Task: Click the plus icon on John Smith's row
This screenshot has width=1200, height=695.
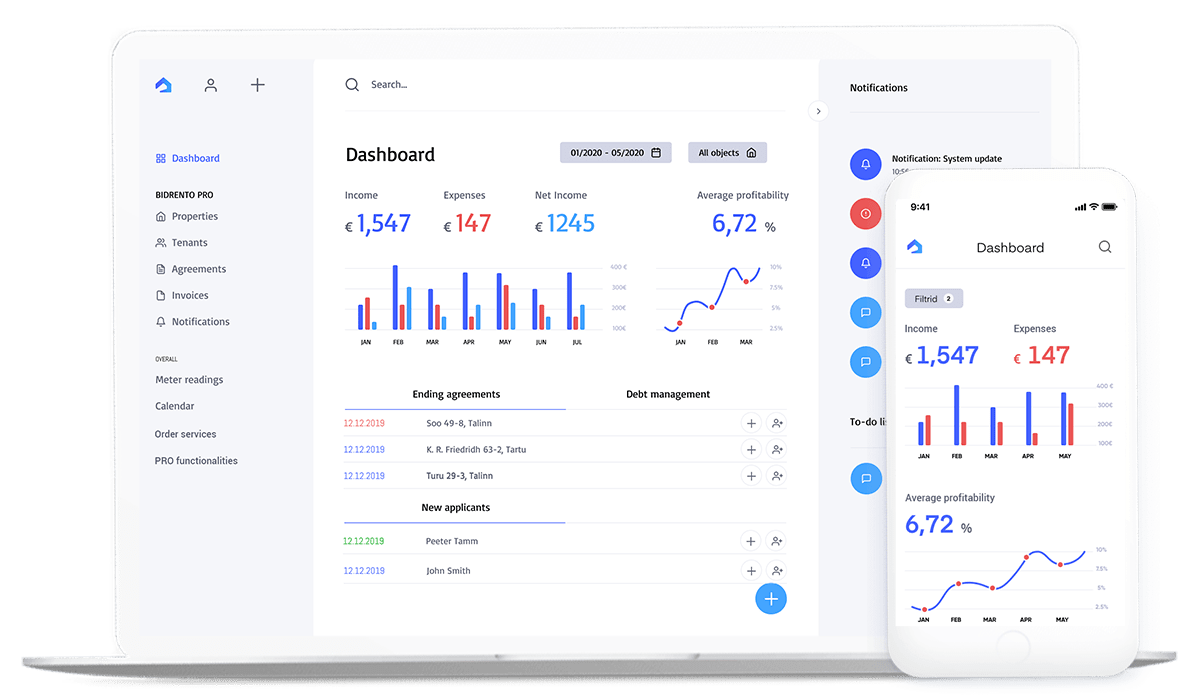Action: [751, 570]
